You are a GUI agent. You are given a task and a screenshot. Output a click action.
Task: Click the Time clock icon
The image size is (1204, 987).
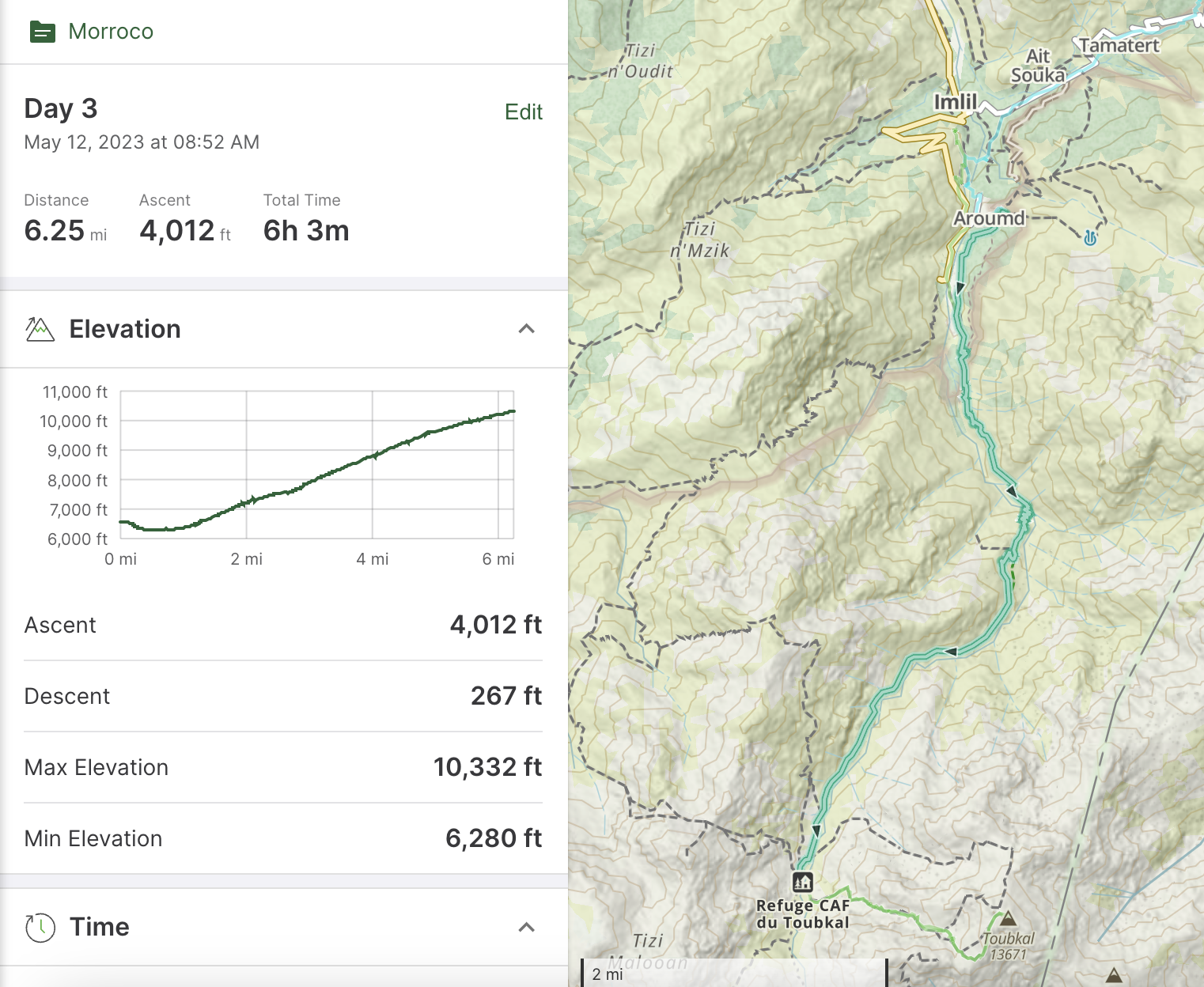click(x=40, y=926)
